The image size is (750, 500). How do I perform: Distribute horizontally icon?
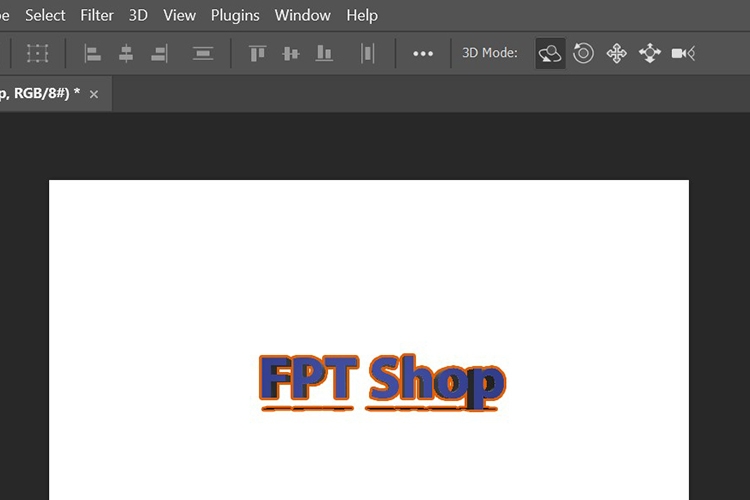367,53
